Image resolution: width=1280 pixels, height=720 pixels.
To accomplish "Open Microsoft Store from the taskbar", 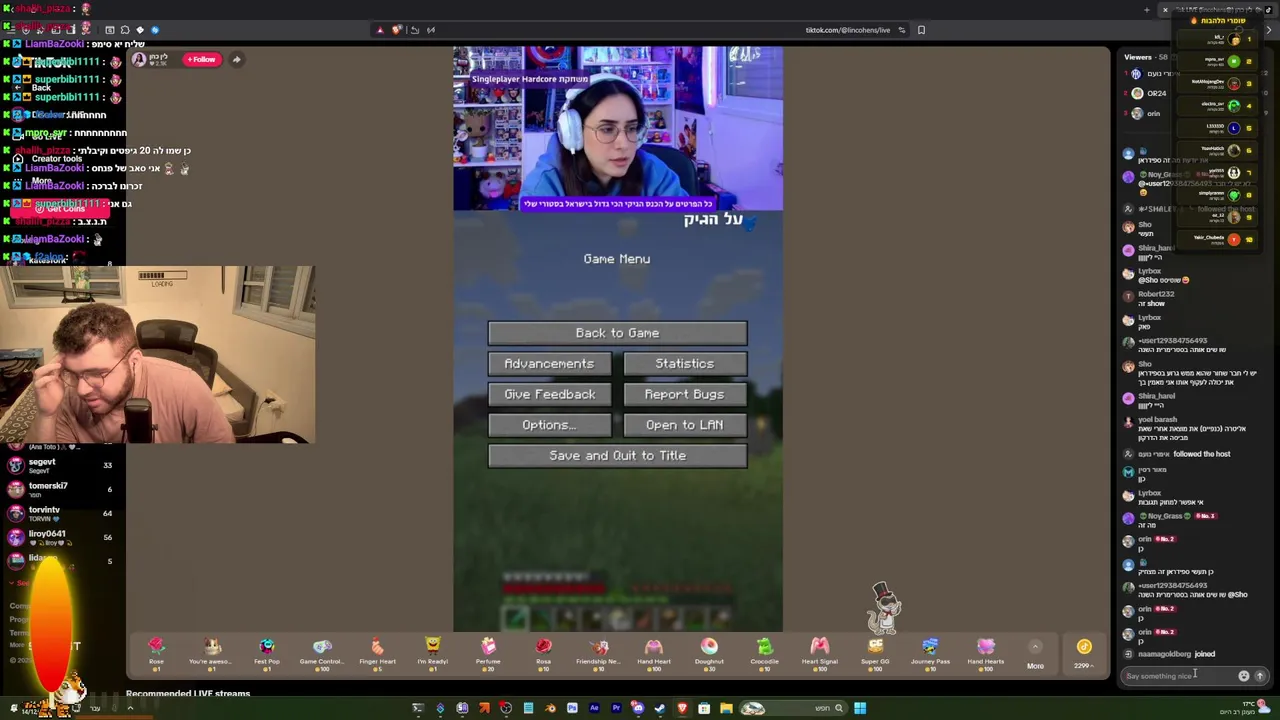I will click(704, 708).
